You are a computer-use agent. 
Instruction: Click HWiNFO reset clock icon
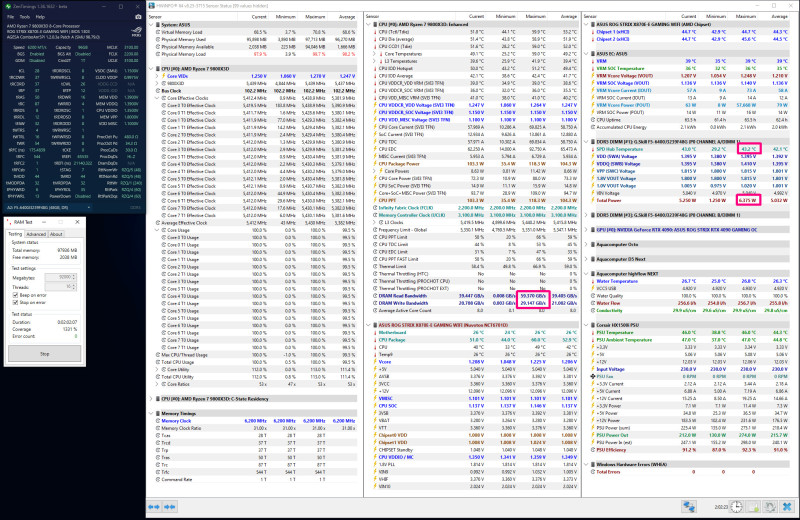tap(736, 507)
